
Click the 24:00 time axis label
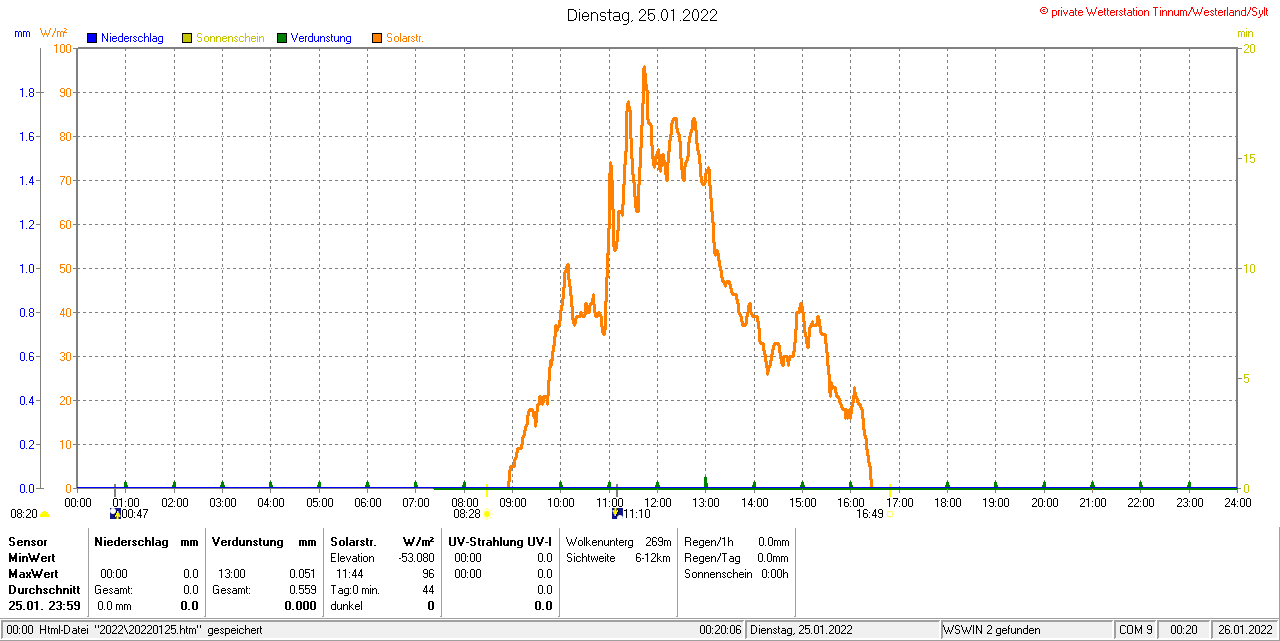click(x=1238, y=502)
